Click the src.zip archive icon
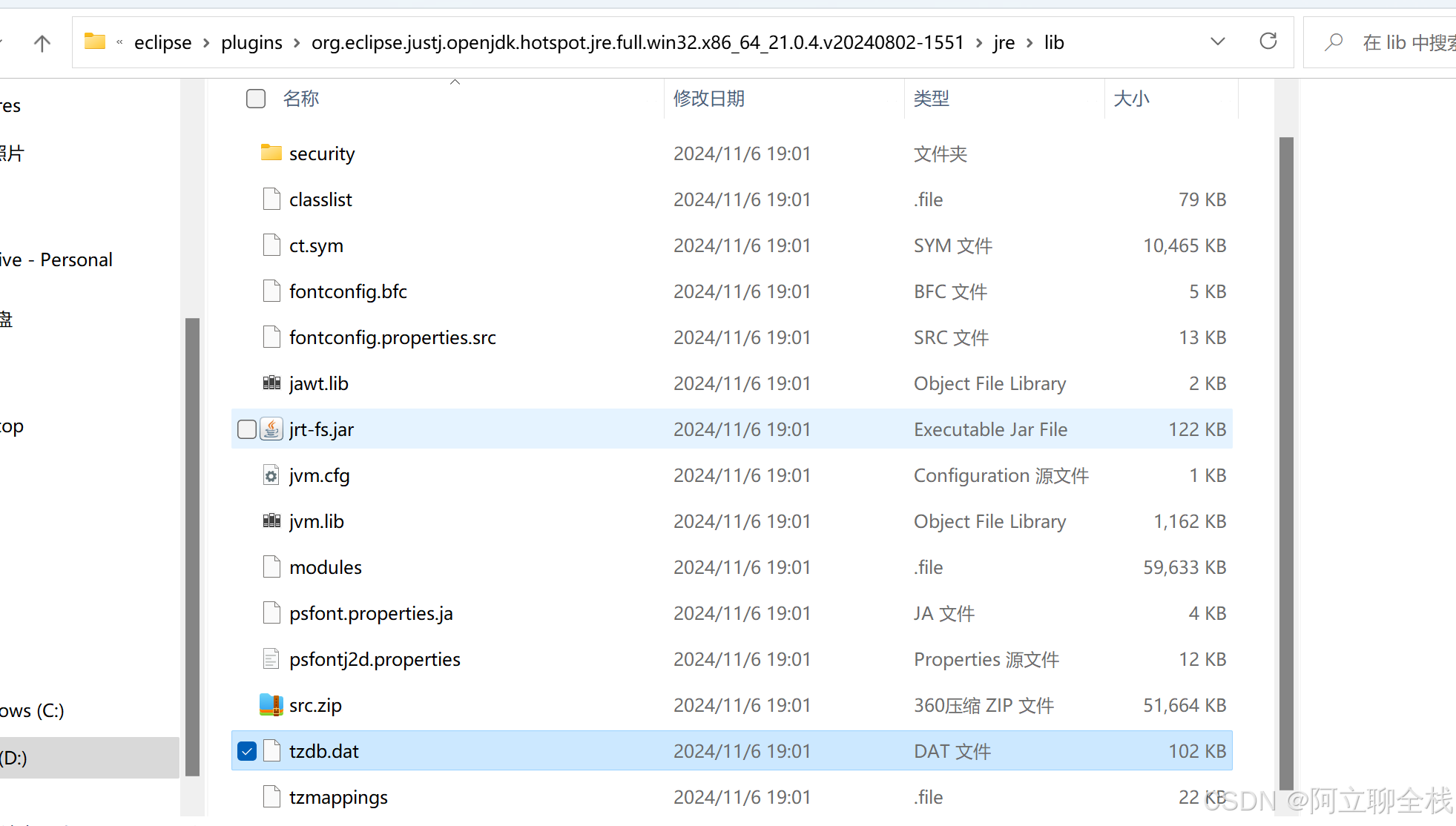This screenshot has width=1456, height=826. (271, 705)
